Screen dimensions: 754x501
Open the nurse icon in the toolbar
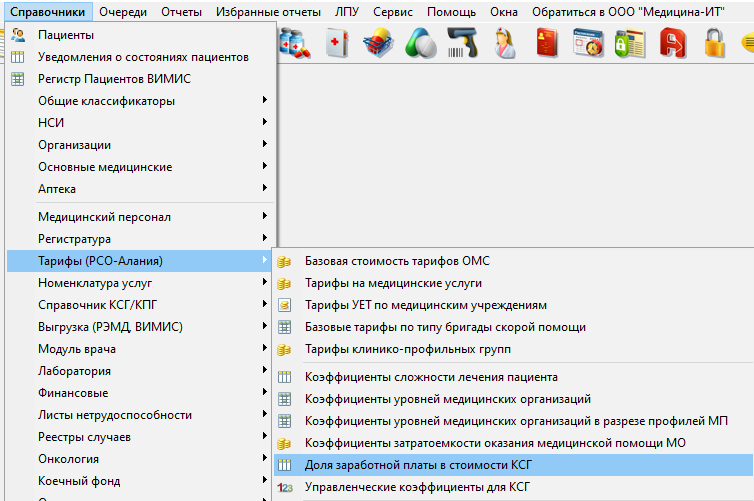coord(504,43)
